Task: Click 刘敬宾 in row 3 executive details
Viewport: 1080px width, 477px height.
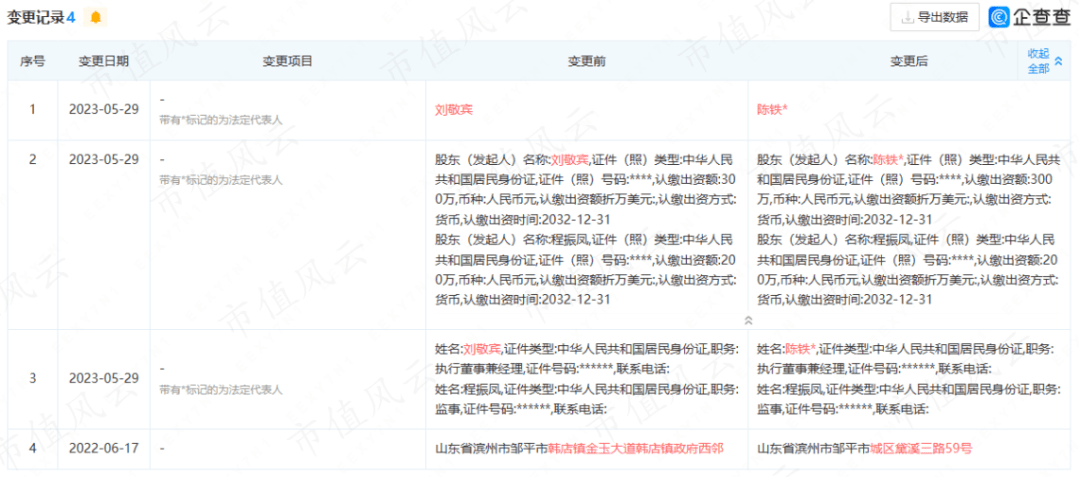Action: pos(482,349)
